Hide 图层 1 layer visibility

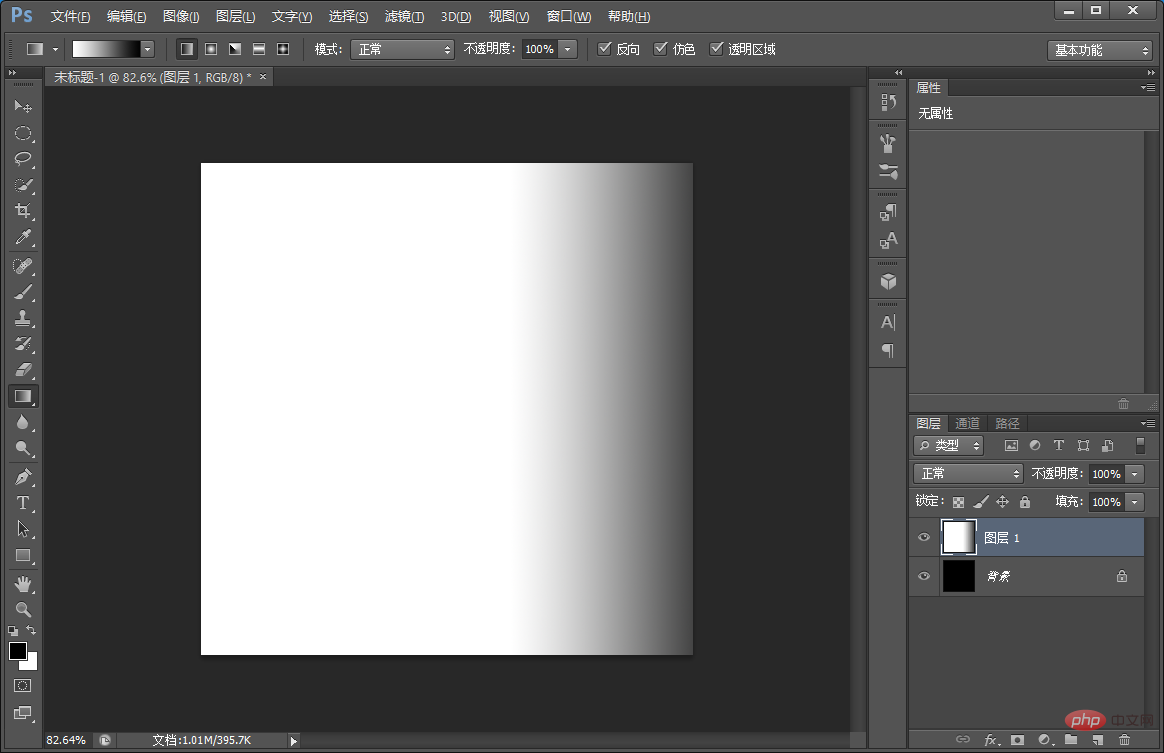coord(923,538)
